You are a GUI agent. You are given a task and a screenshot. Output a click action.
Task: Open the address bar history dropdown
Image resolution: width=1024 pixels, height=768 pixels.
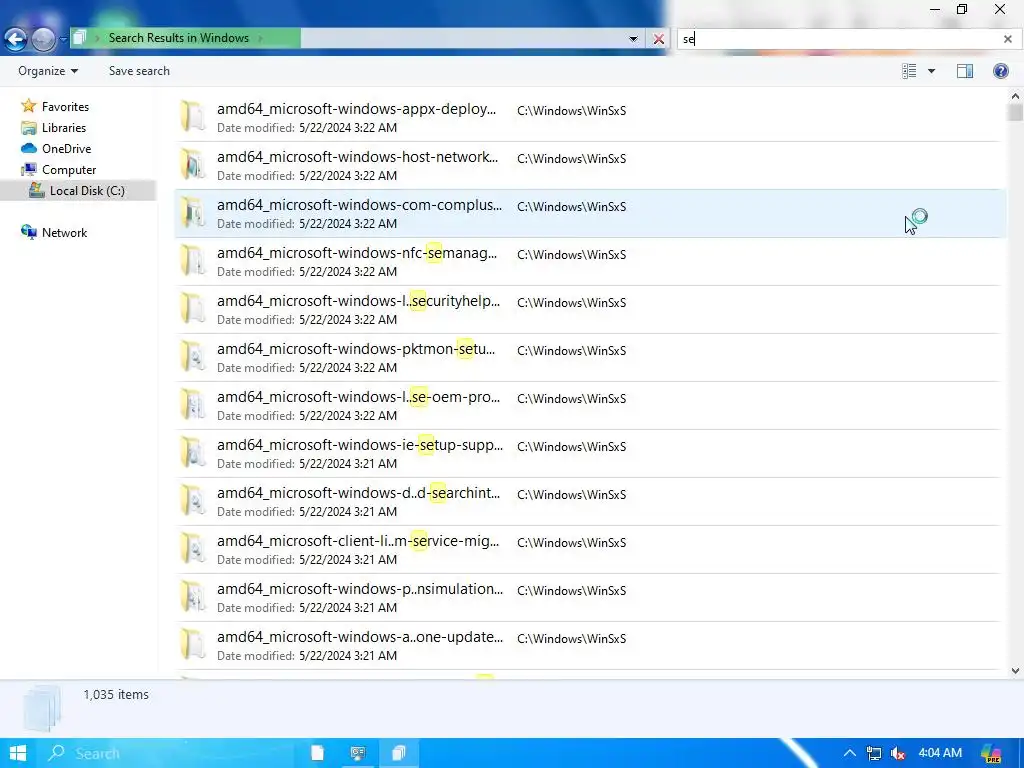pyautogui.click(x=633, y=39)
